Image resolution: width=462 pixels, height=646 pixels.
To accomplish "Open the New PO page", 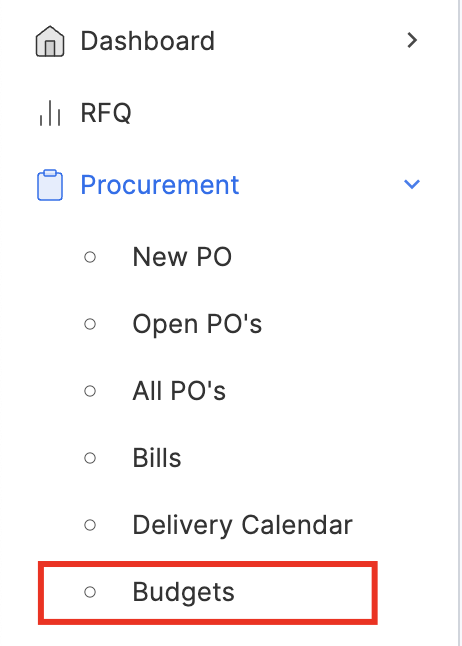I will pyautogui.click(x=182, y=257).
